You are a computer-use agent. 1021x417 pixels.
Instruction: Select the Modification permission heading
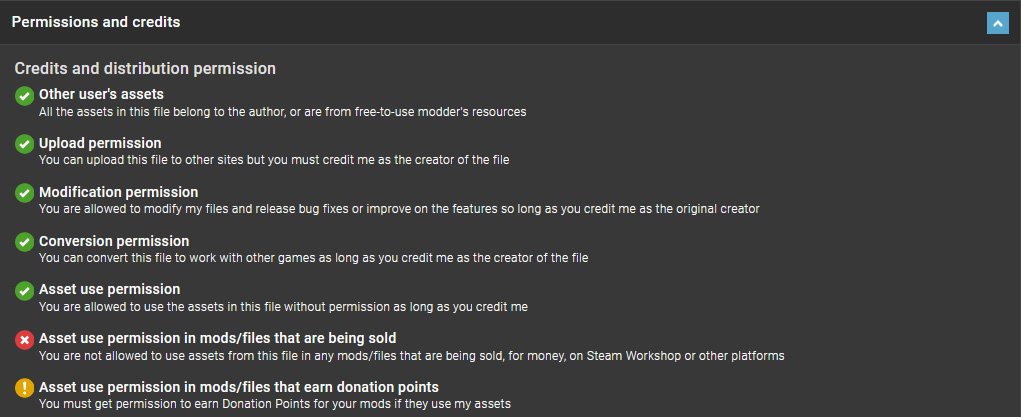pyautogui.click(x=119, y=192)
